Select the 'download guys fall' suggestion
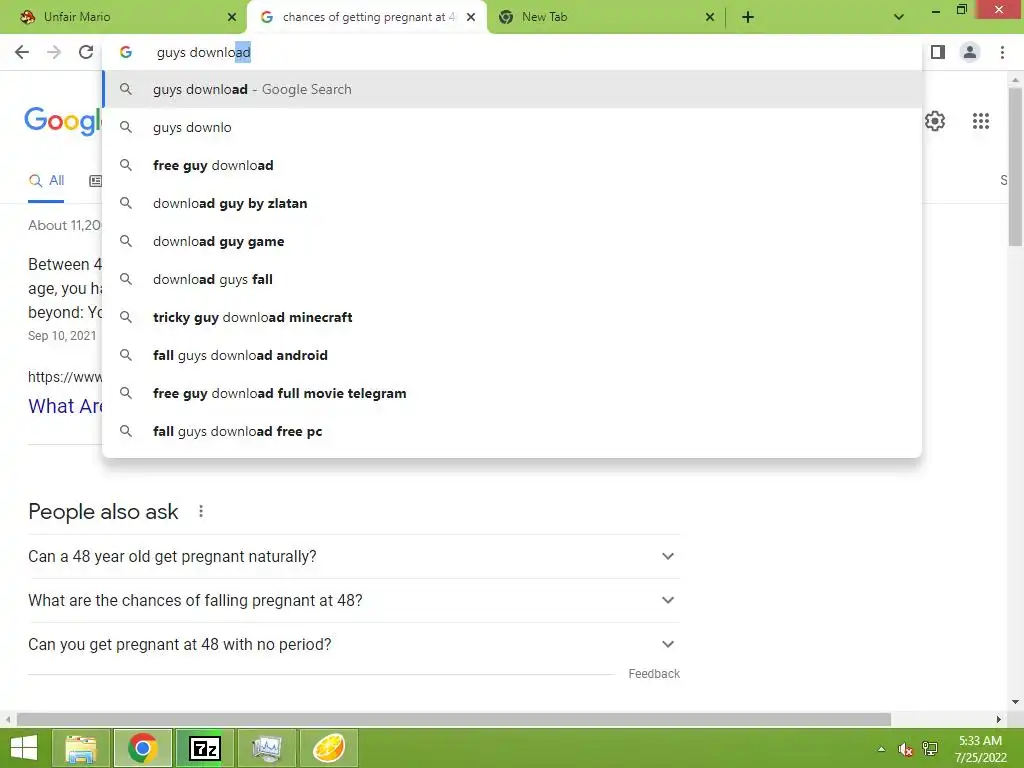Screen dimensions: 1024x768 (x=512, y=279)
